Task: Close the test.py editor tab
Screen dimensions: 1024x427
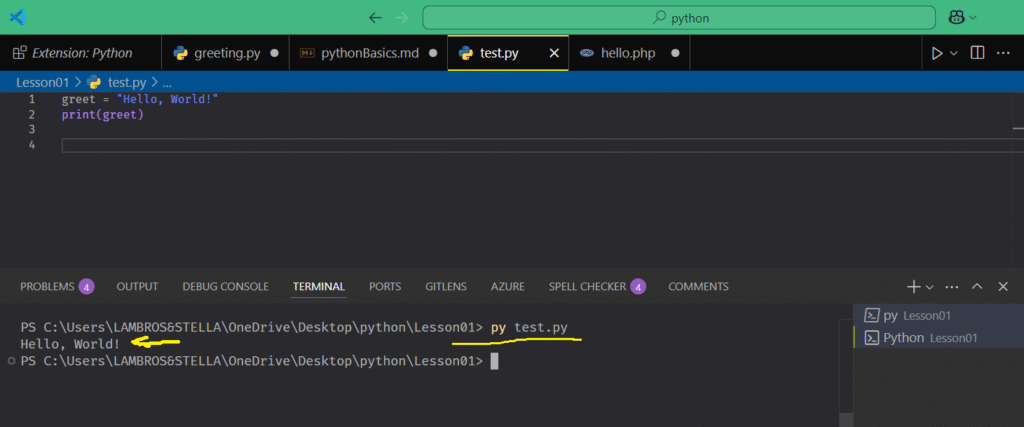Action: [x=553, y=53]
